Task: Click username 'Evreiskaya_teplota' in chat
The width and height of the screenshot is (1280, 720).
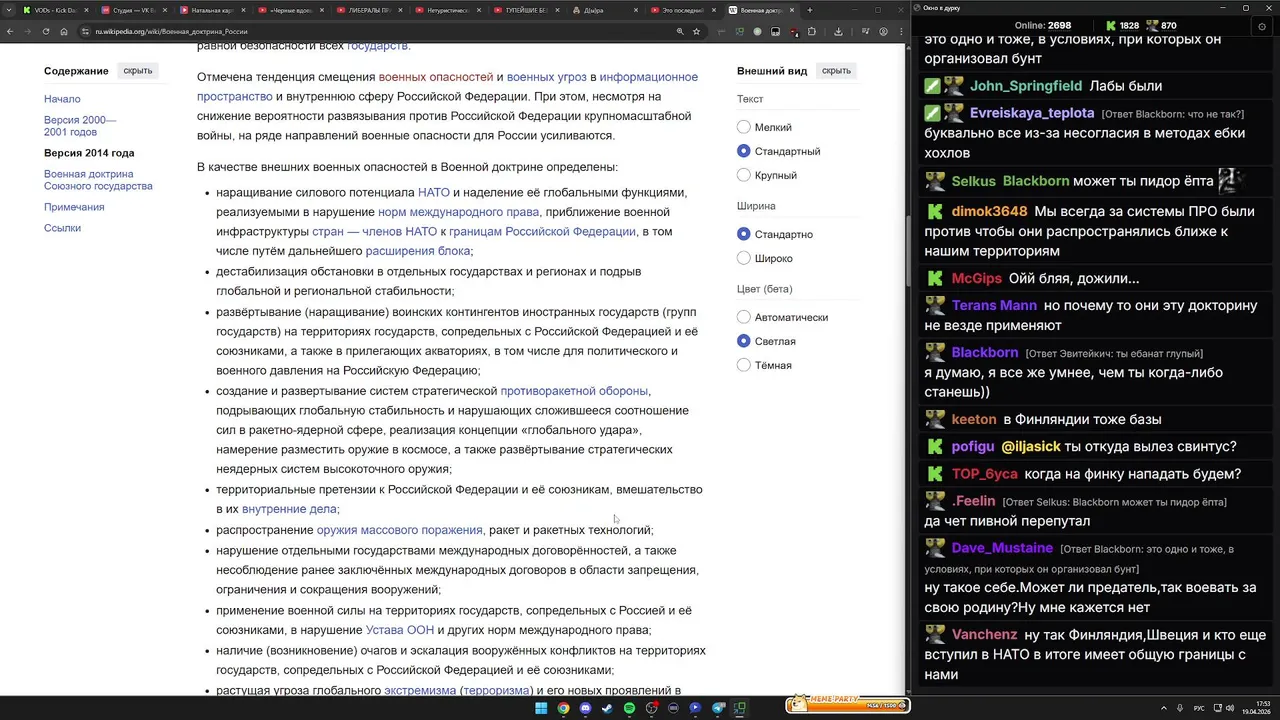Action: point(1032,113)
